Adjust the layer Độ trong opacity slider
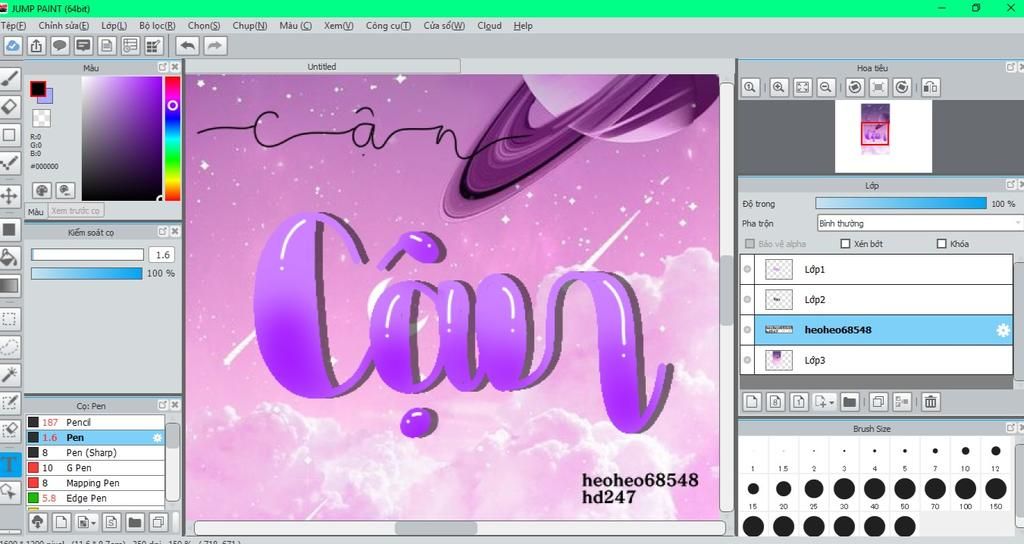The width and height of the screenshot is (1024, 544). [x=901, y=204]
